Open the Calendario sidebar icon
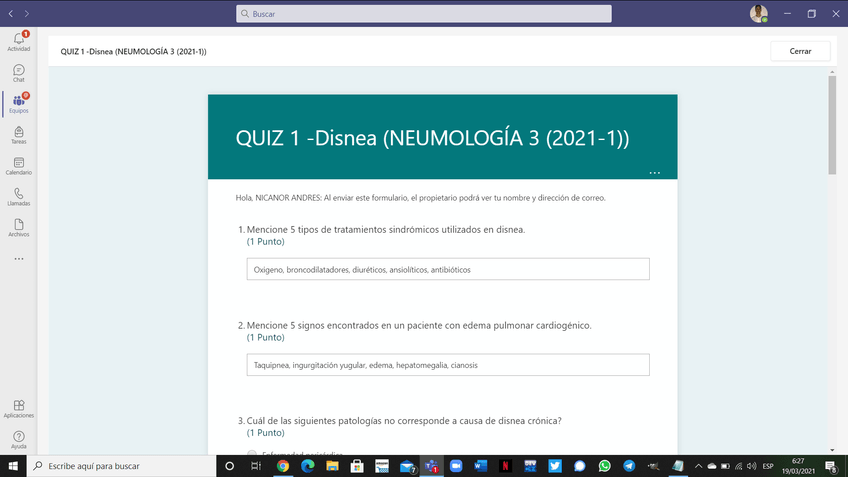The height and width of the screenshot is (477, 848). pos(18,165)
